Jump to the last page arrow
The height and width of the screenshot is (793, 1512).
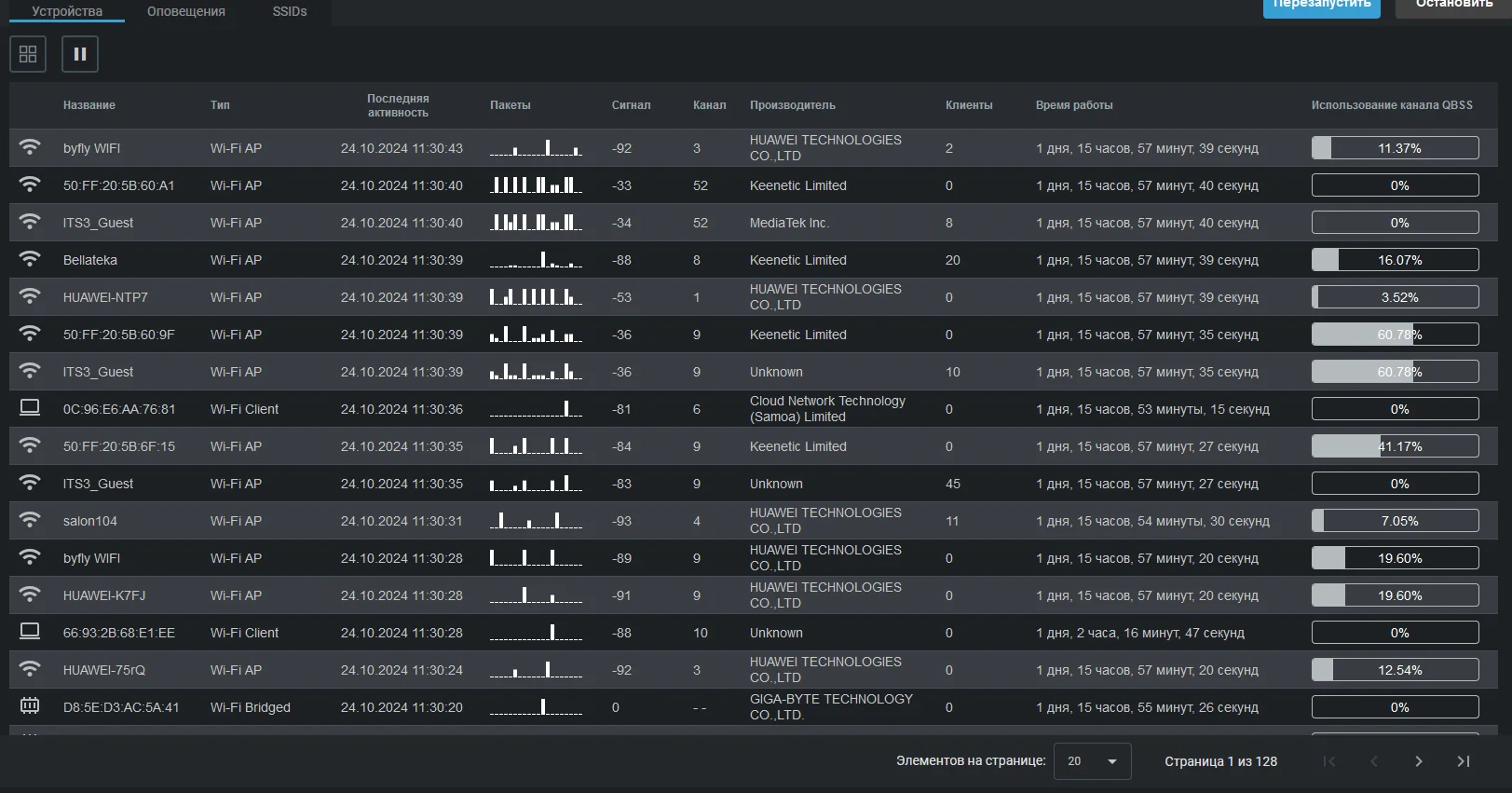1464,761
